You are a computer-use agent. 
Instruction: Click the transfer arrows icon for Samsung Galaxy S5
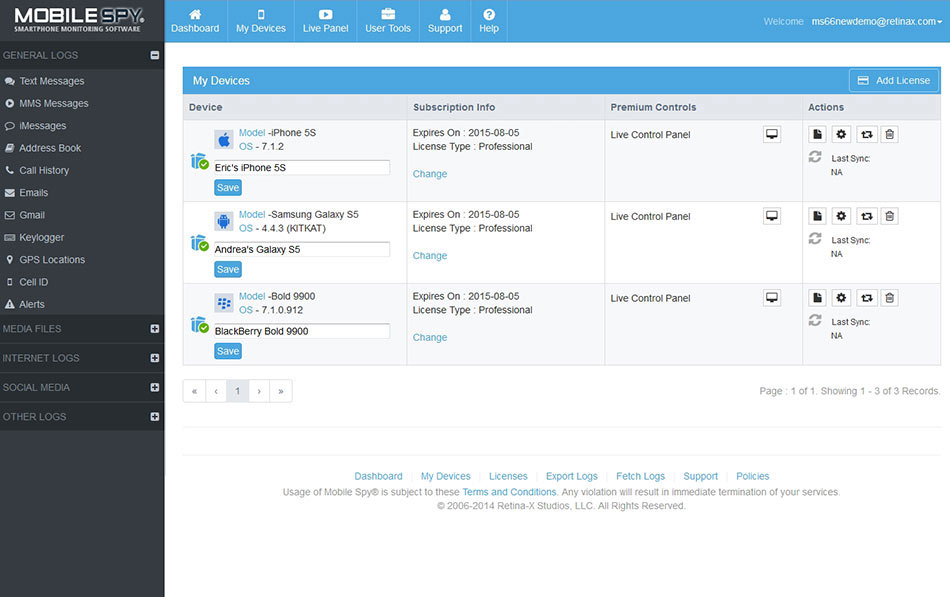(866, 216)
